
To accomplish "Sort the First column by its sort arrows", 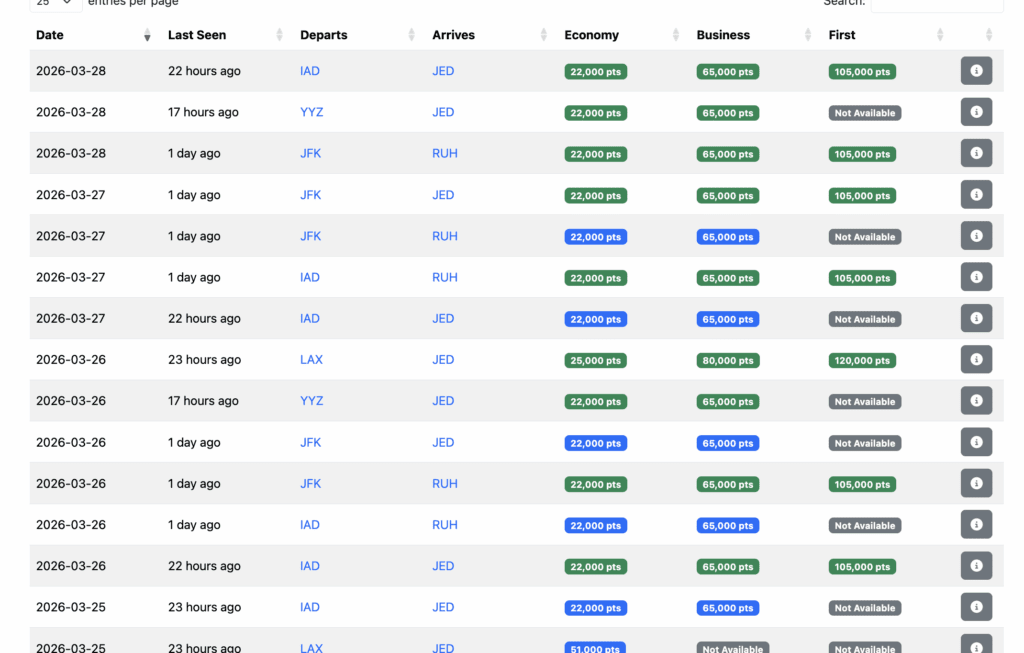I will tap(939, 34).
